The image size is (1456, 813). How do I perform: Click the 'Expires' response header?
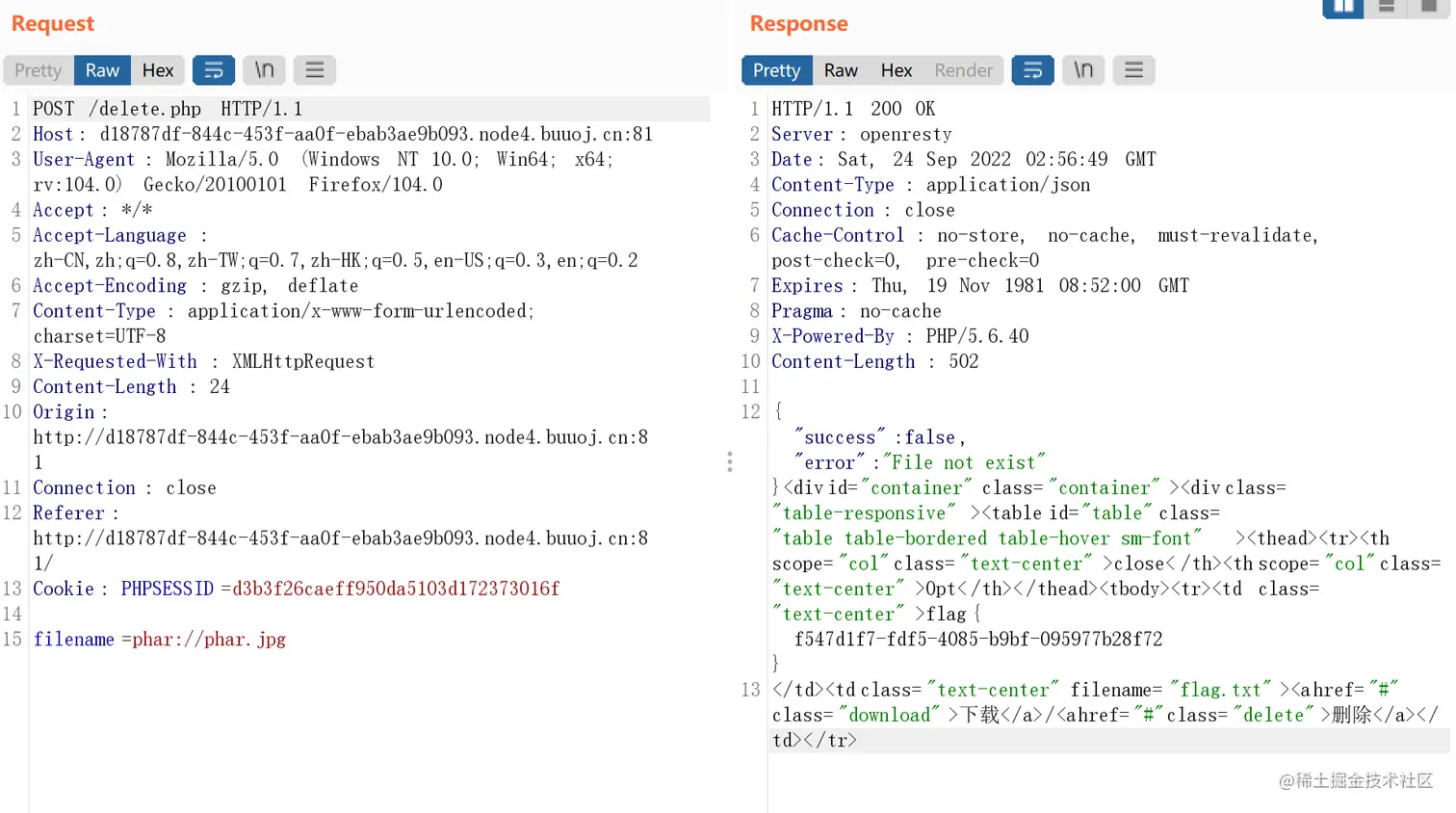[807, 286]
